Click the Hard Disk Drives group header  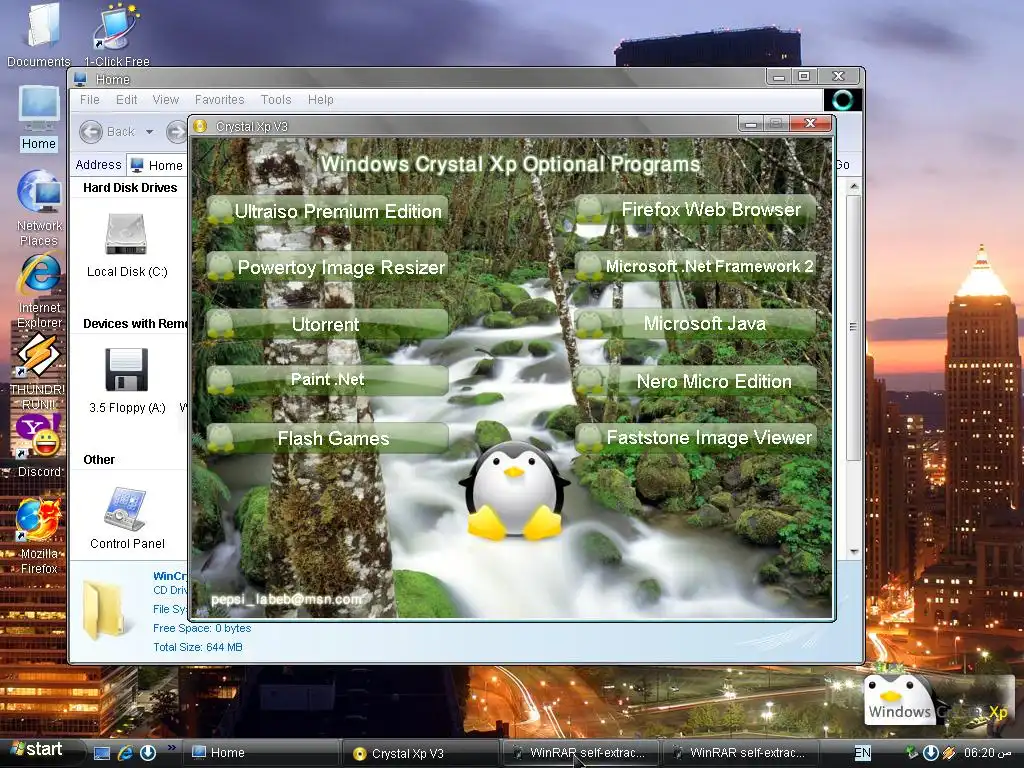[130, 188]
